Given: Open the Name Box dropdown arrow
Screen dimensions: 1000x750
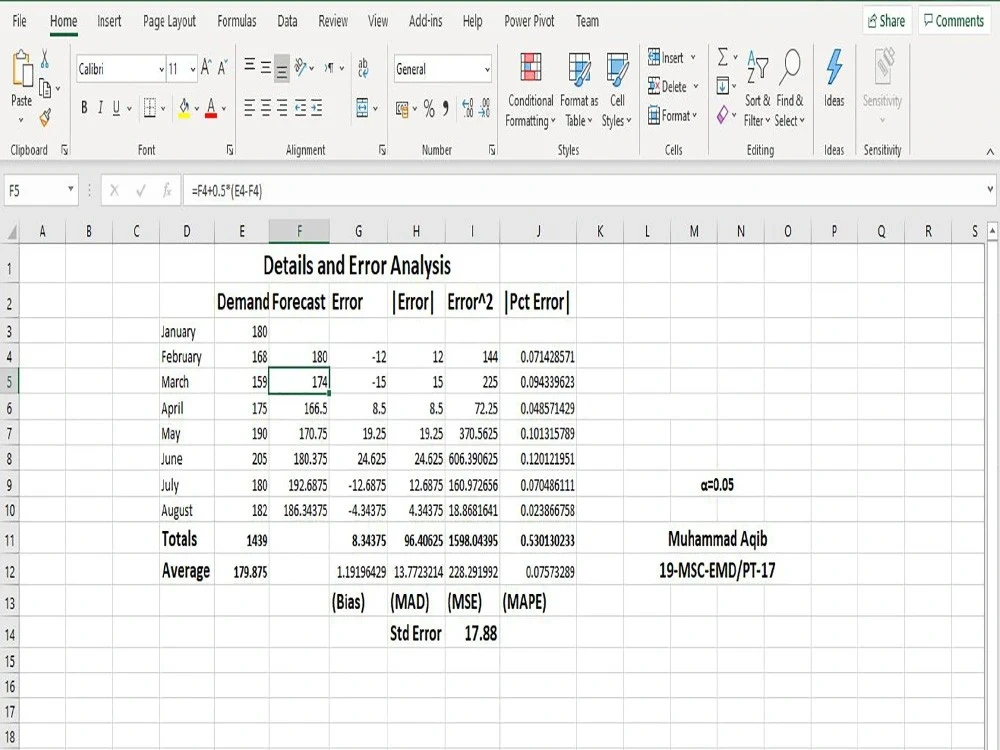Looking at the screenshot, I should point(71,189).
